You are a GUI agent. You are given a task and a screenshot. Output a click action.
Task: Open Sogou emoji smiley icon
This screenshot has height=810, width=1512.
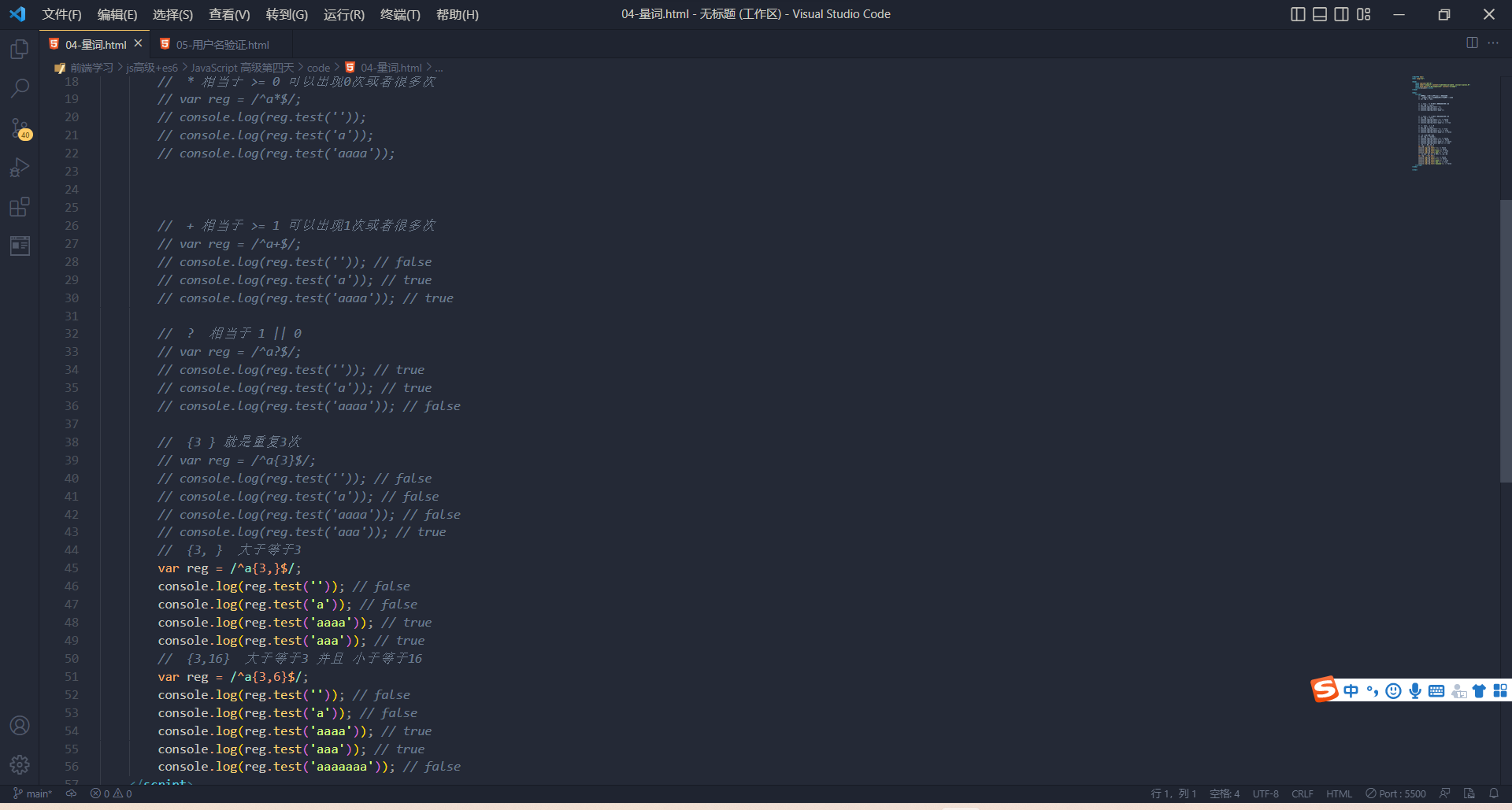point(1394,691)
